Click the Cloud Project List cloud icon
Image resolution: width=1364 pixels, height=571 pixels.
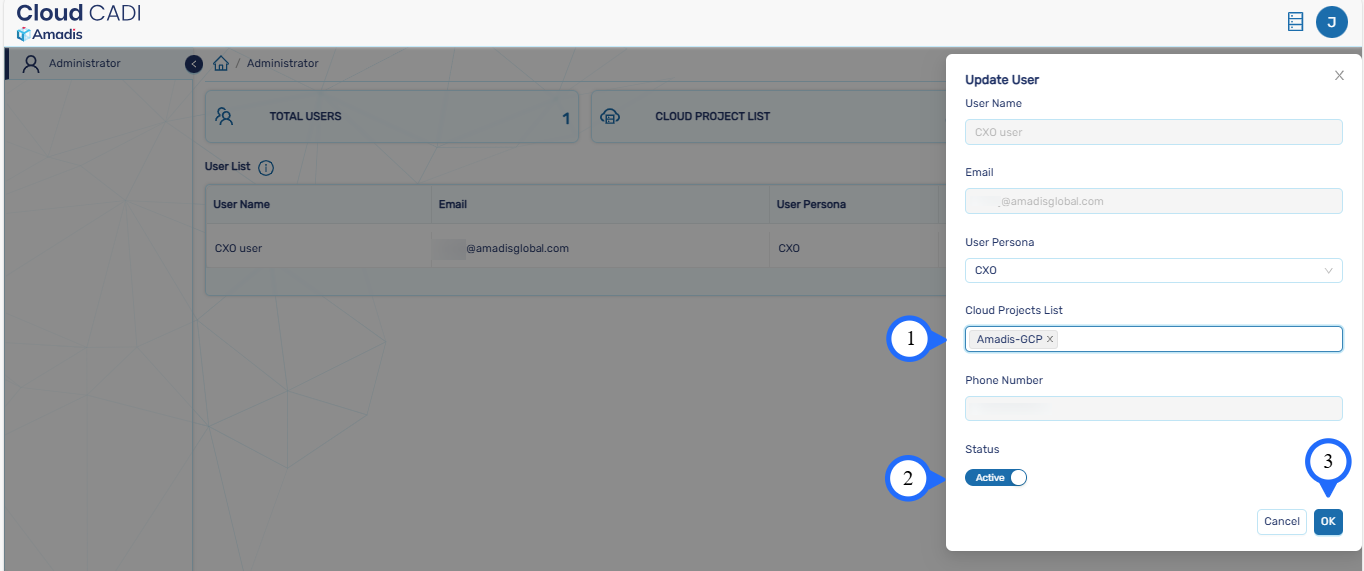[610, 117]
